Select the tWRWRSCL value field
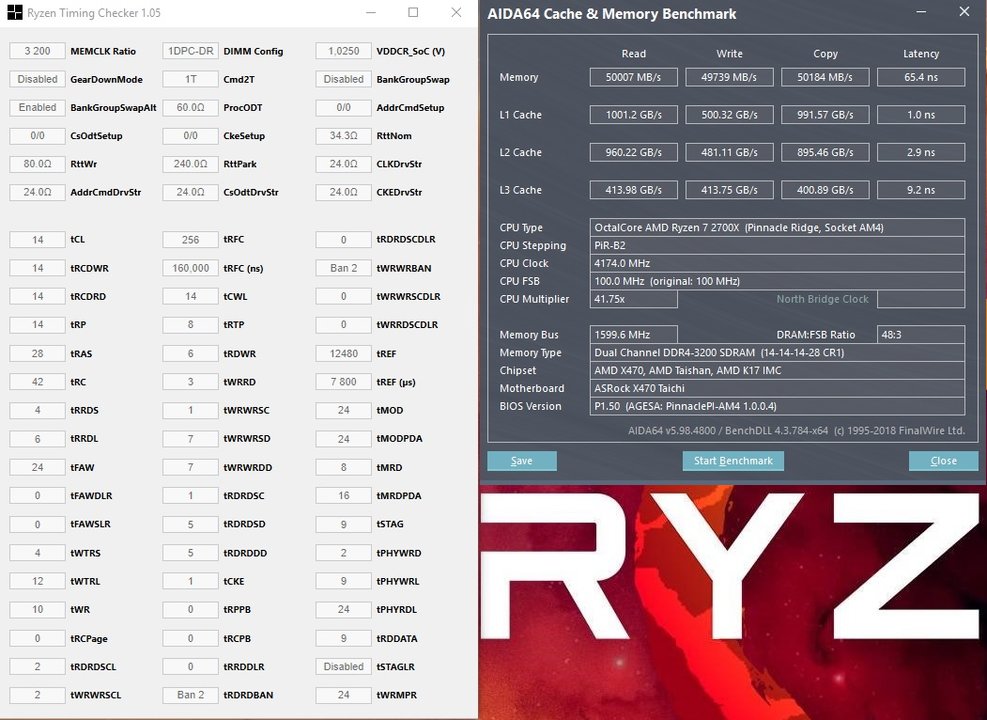Viewport: 987px width, 720px height. (37, 695)
